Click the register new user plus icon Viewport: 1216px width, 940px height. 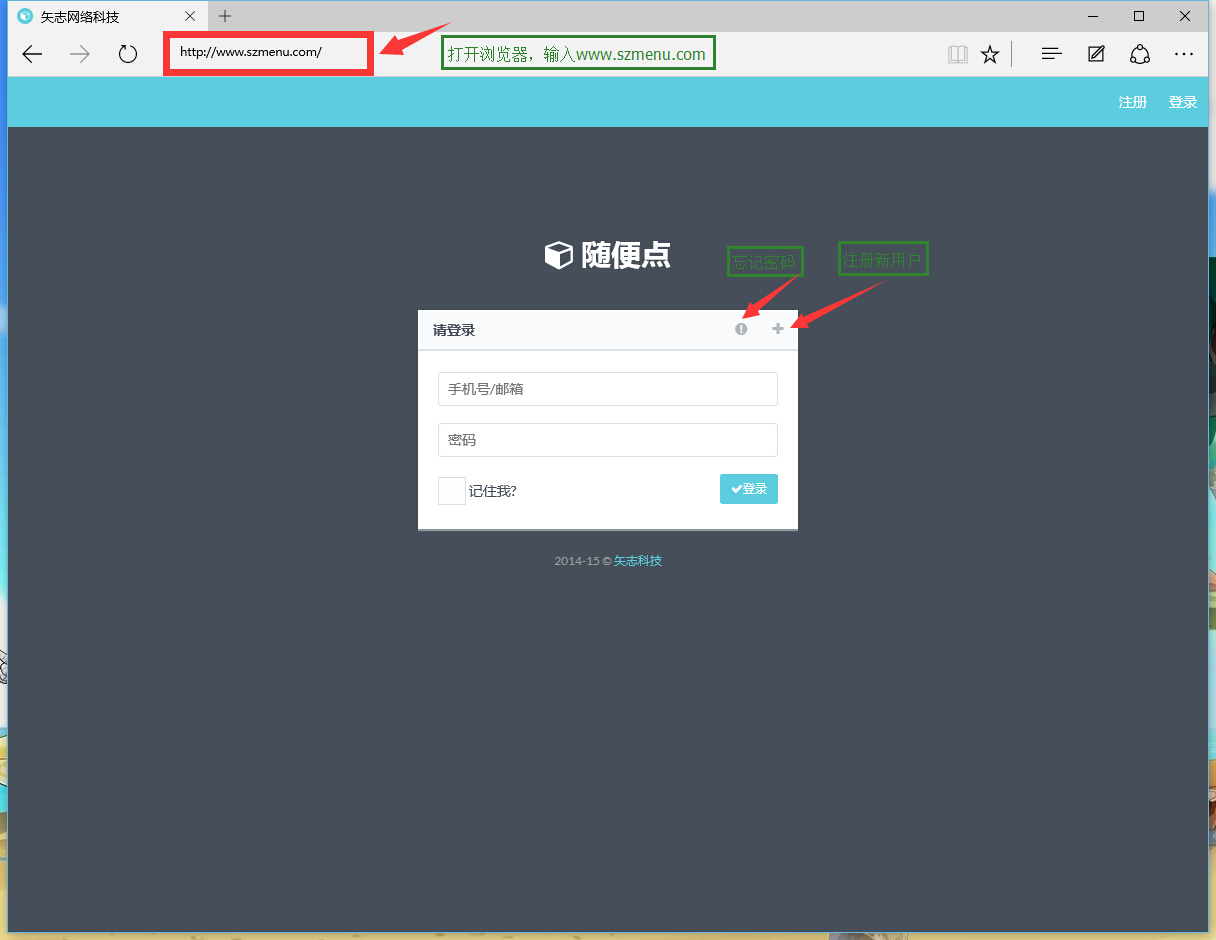pos(778,329)
